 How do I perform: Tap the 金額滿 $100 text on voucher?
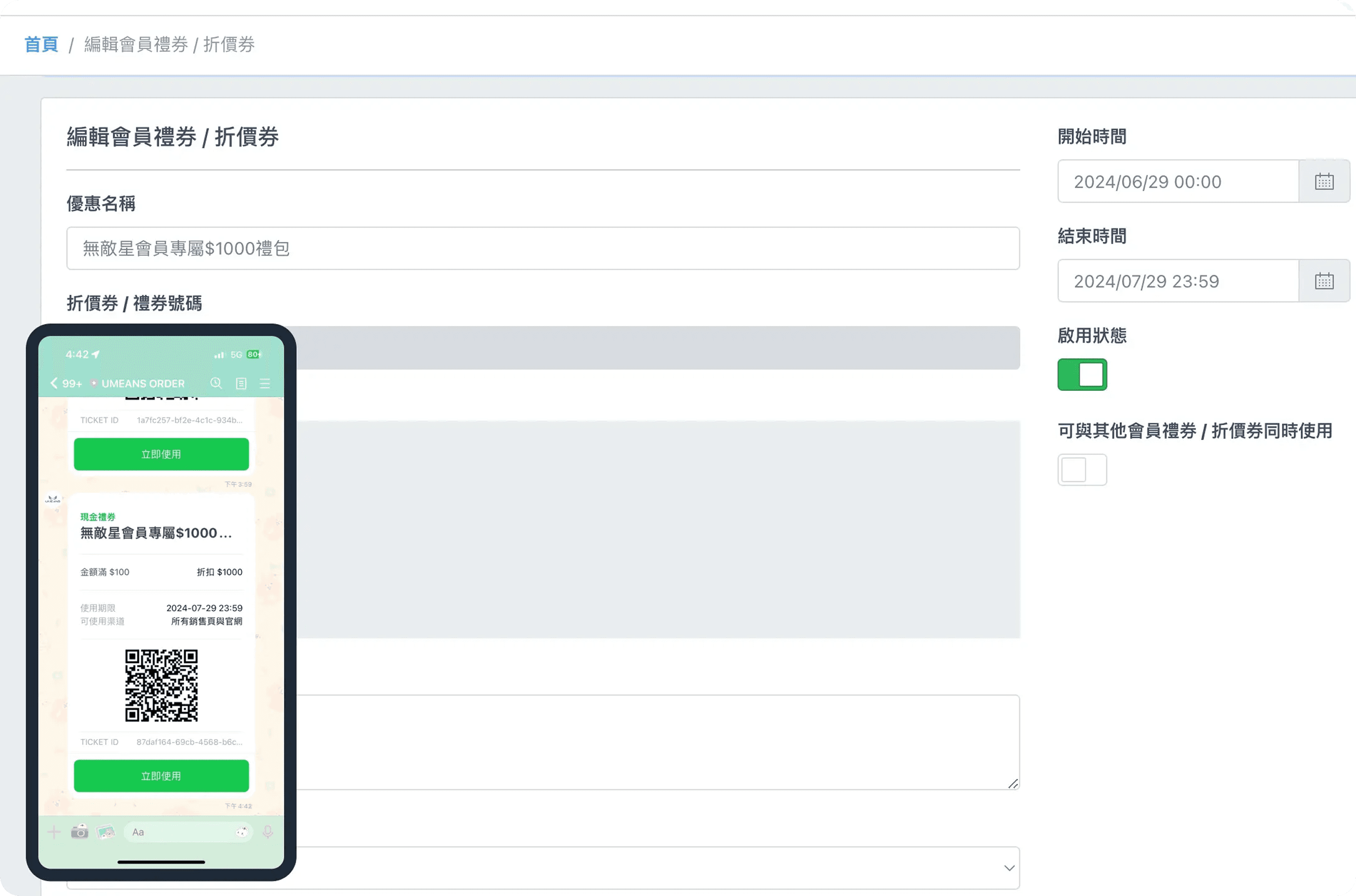pyautogui.click(x=105, y=572)
